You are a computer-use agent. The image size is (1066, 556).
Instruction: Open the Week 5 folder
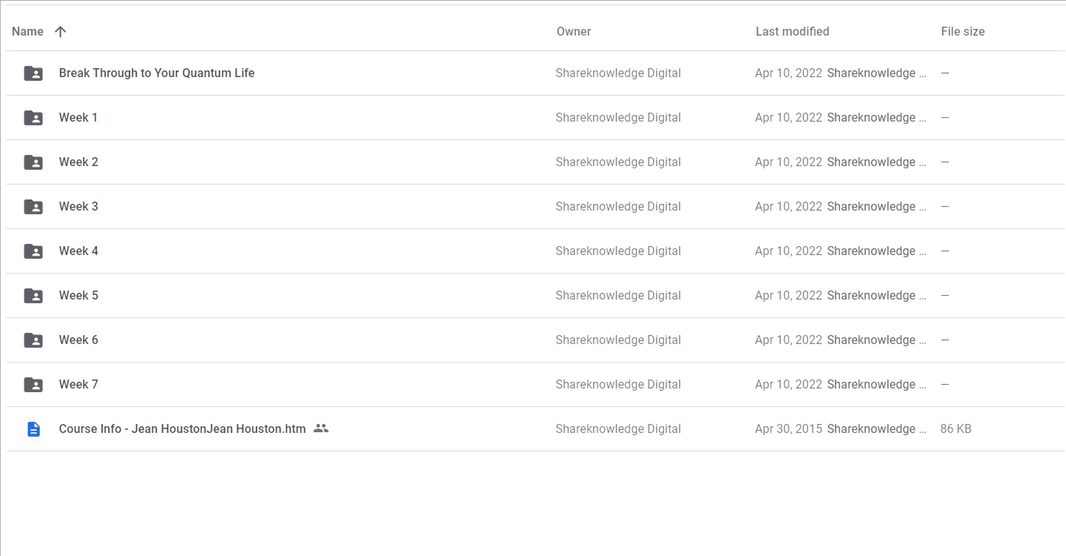coord(78,296)
